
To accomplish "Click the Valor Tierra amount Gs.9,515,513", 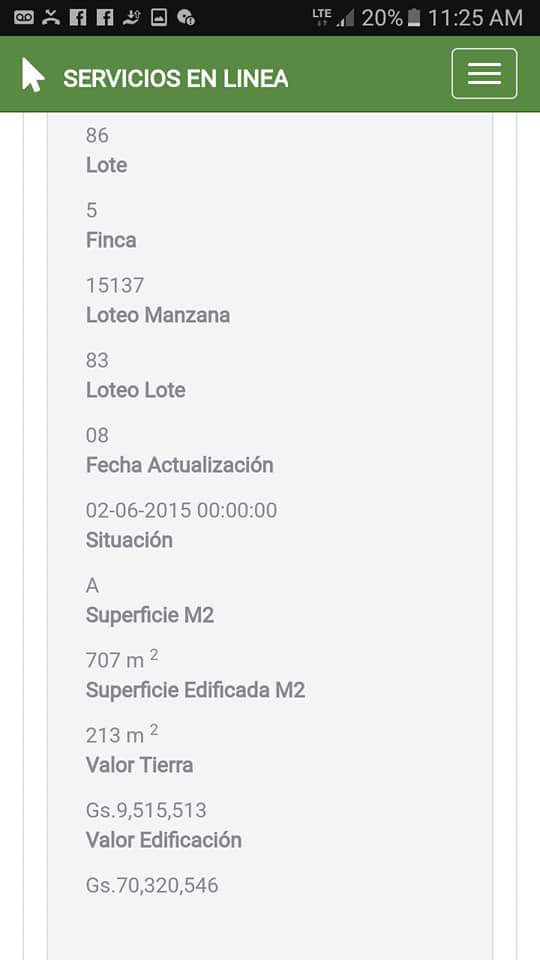I will pyautogui.click(x=146, y=811).
